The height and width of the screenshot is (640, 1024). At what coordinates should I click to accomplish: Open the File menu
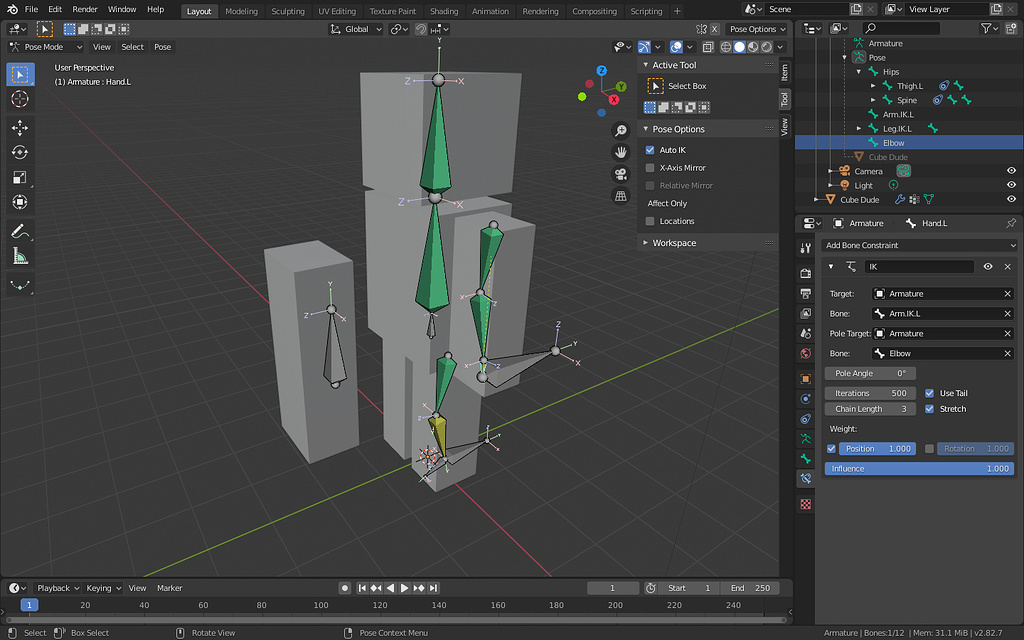click(x=31, y=9)
